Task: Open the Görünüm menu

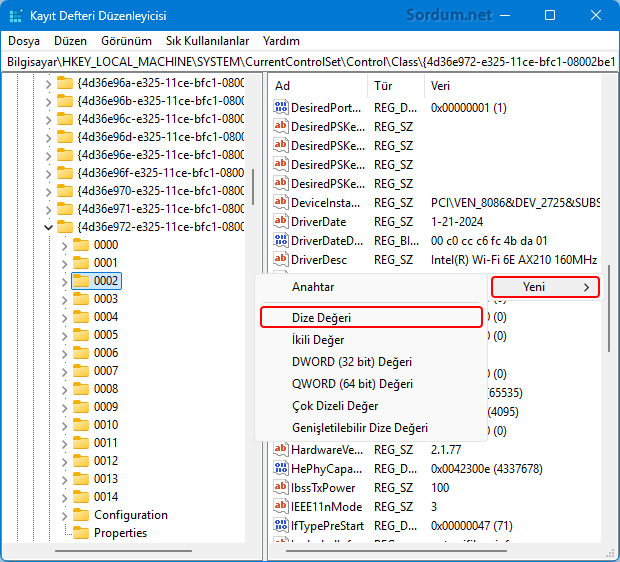Action: pos(126,41)
